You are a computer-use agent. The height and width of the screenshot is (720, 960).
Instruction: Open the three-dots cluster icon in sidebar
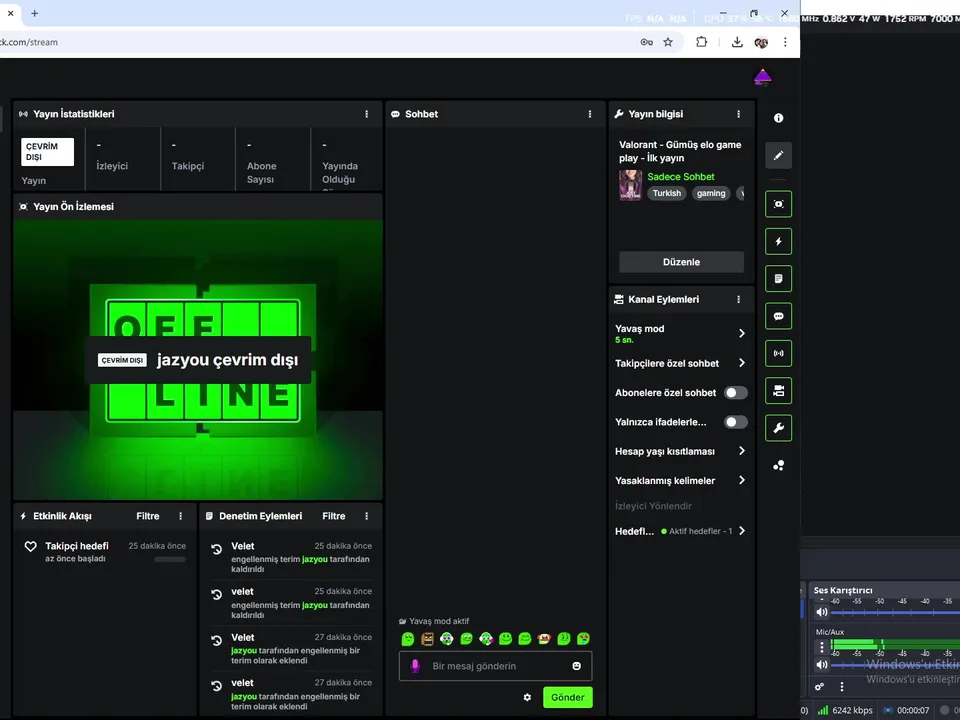pyautogui.click(x=778, y=466)
